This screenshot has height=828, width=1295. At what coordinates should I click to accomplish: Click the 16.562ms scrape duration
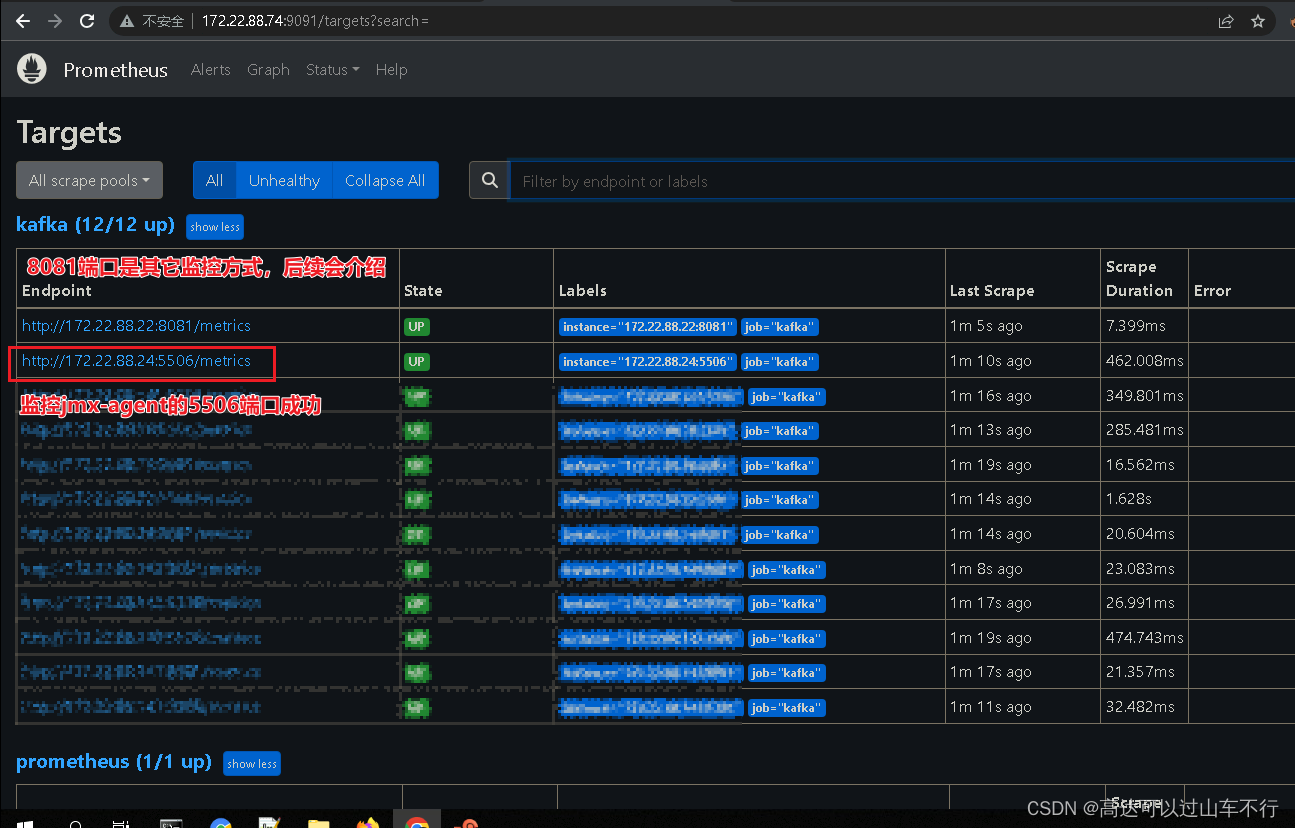[1140, 465]
